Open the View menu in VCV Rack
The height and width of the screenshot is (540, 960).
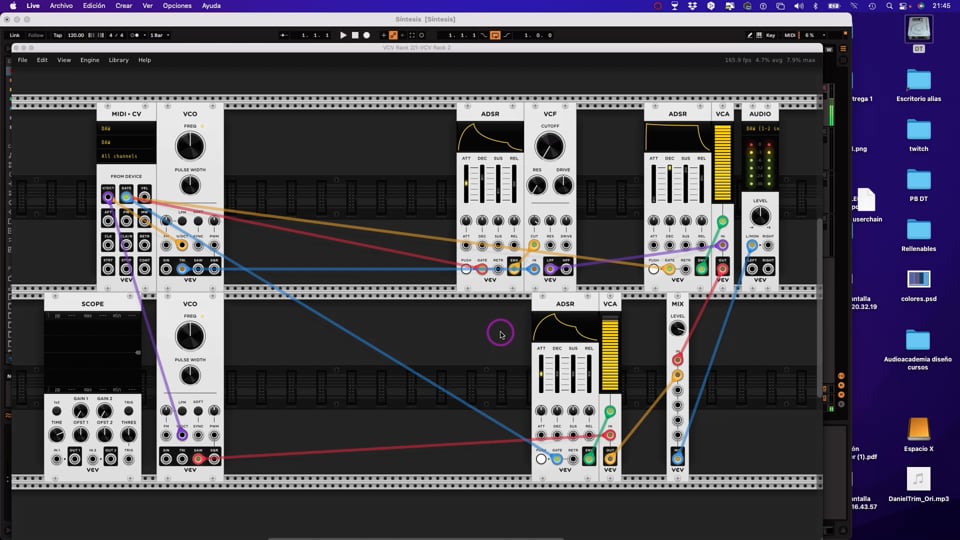pos(64,60)
